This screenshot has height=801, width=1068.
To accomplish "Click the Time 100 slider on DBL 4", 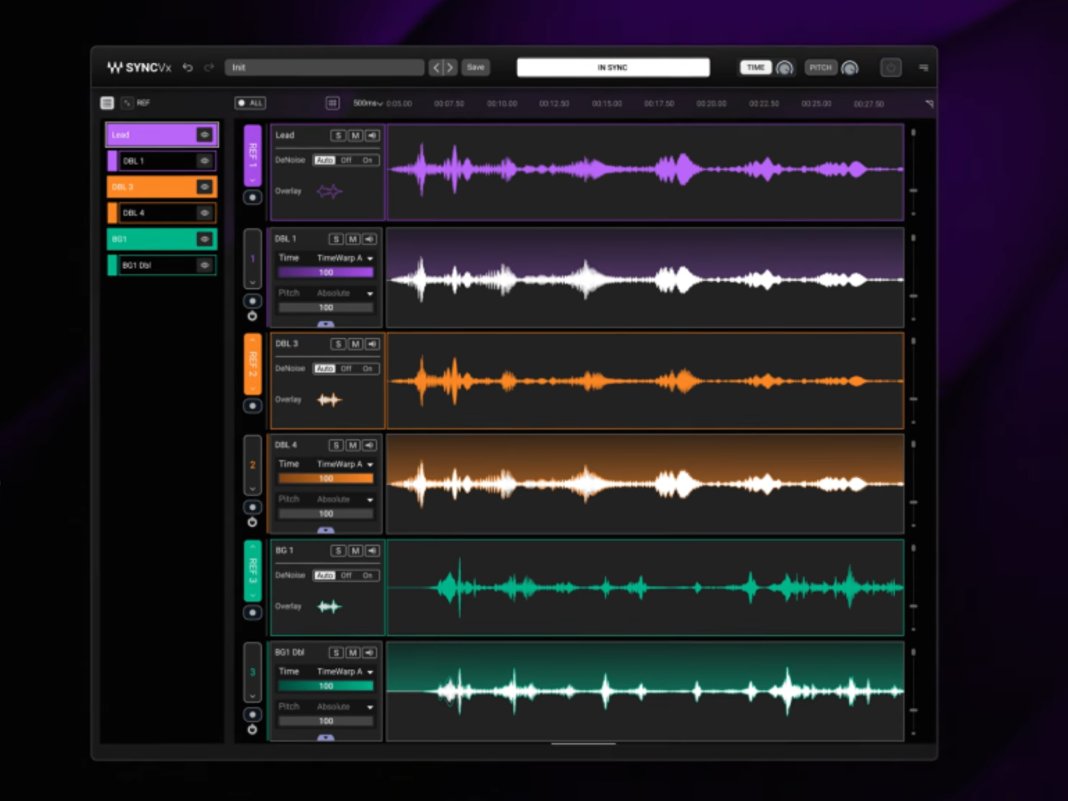I will click(325, 479).
